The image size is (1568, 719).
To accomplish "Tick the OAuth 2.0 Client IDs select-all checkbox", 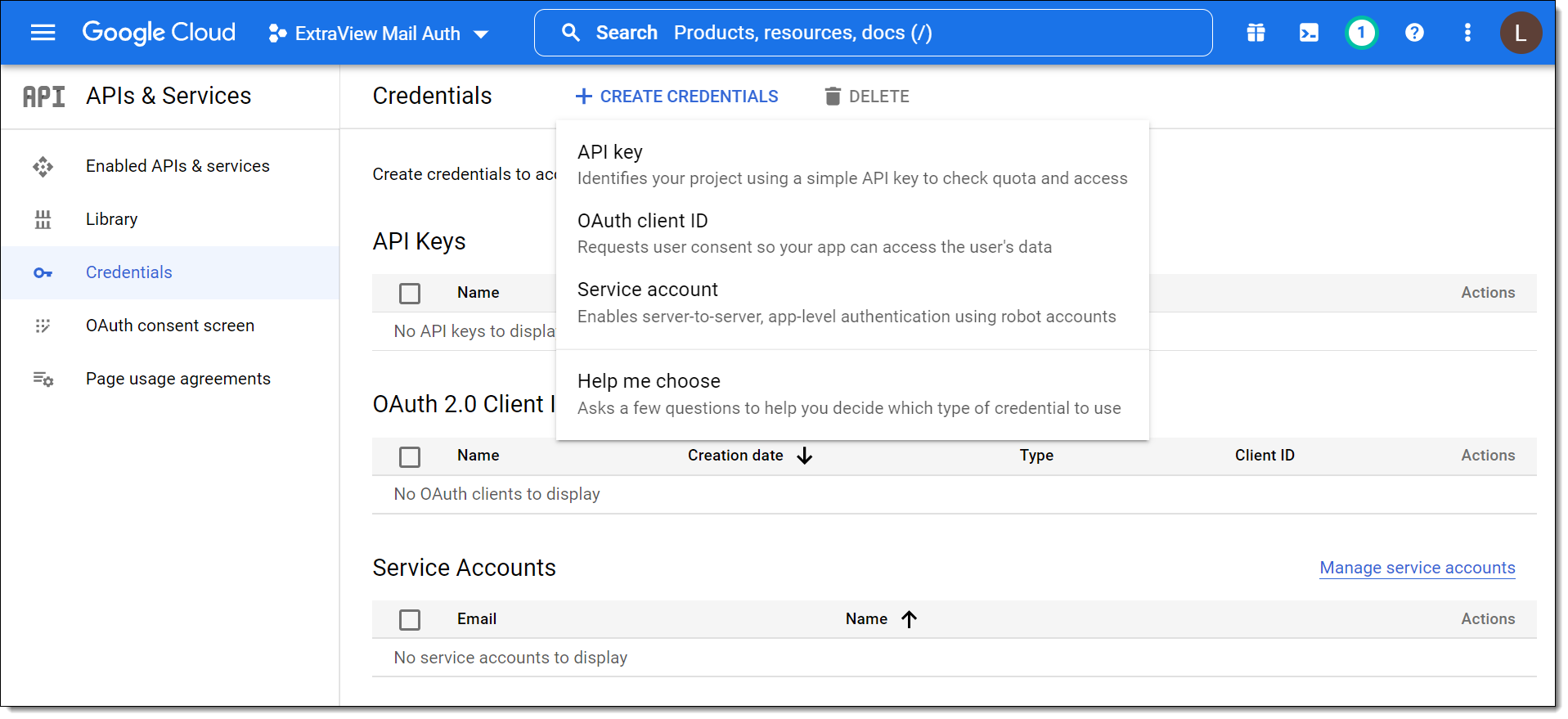I will coord(410,456).
